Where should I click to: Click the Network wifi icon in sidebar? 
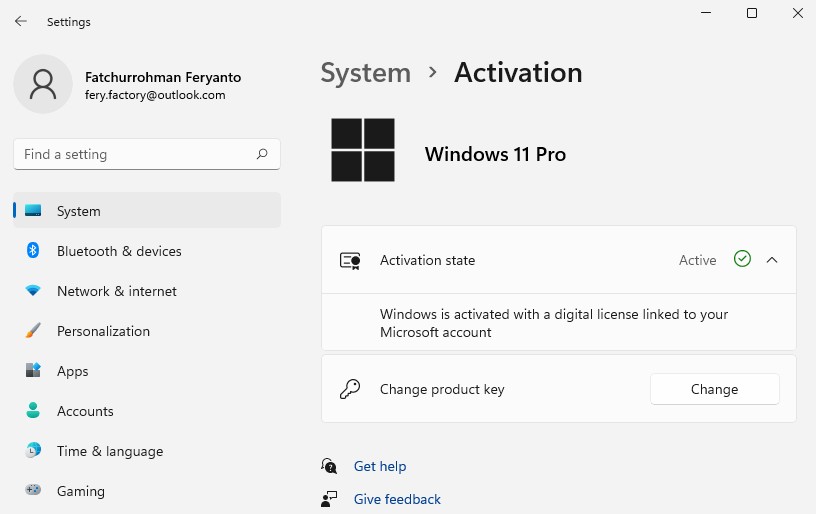(x=33, y=290)
